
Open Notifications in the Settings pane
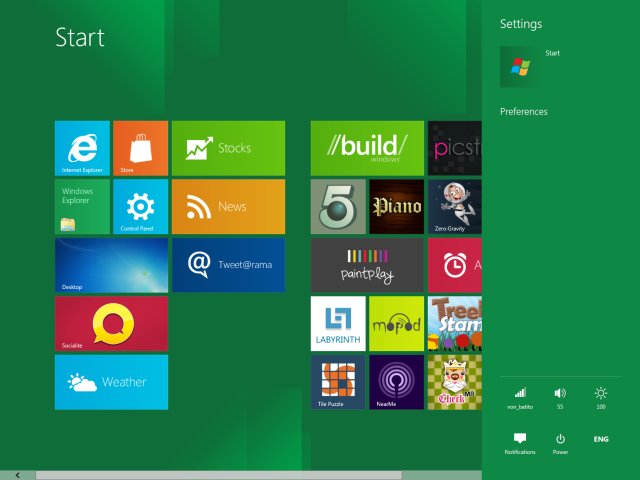520,444
